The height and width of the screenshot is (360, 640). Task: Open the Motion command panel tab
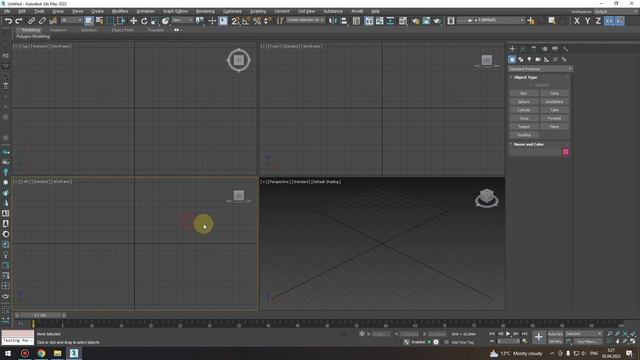[544, 49]
